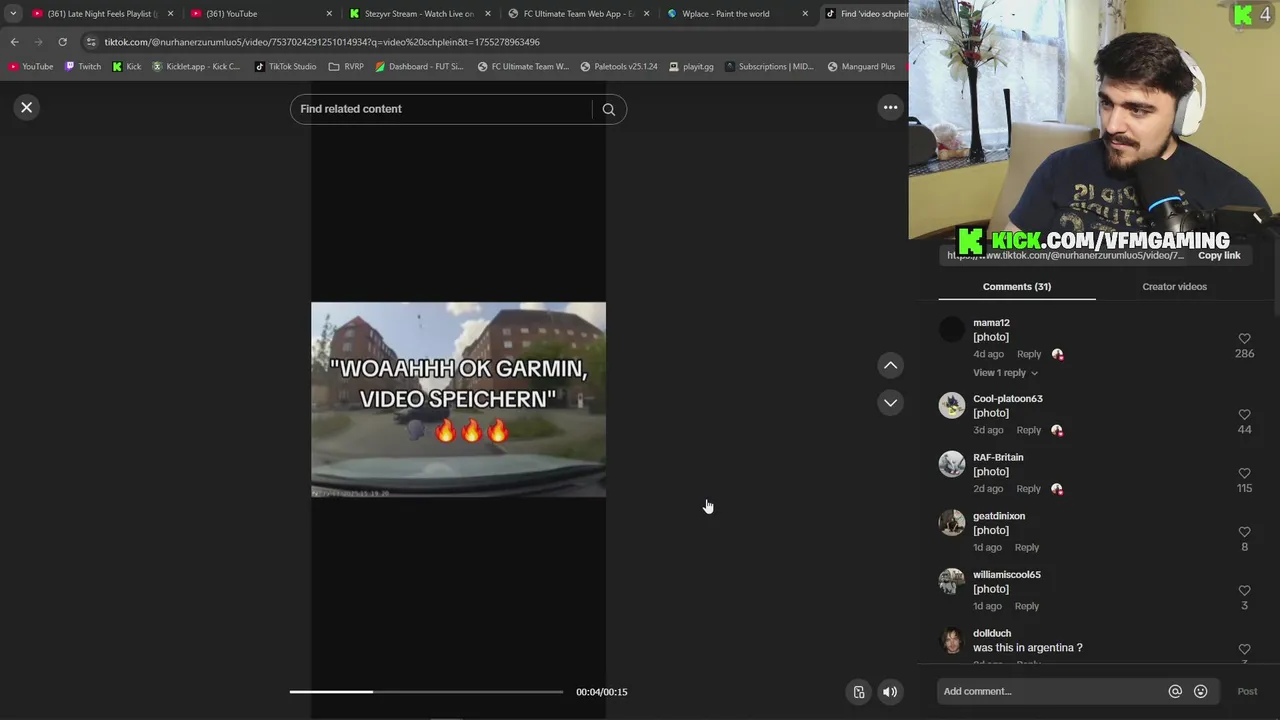Like williamiscool65's comment with the heart
Viewport: 1280px width, 720px height.
point(1244,591)
